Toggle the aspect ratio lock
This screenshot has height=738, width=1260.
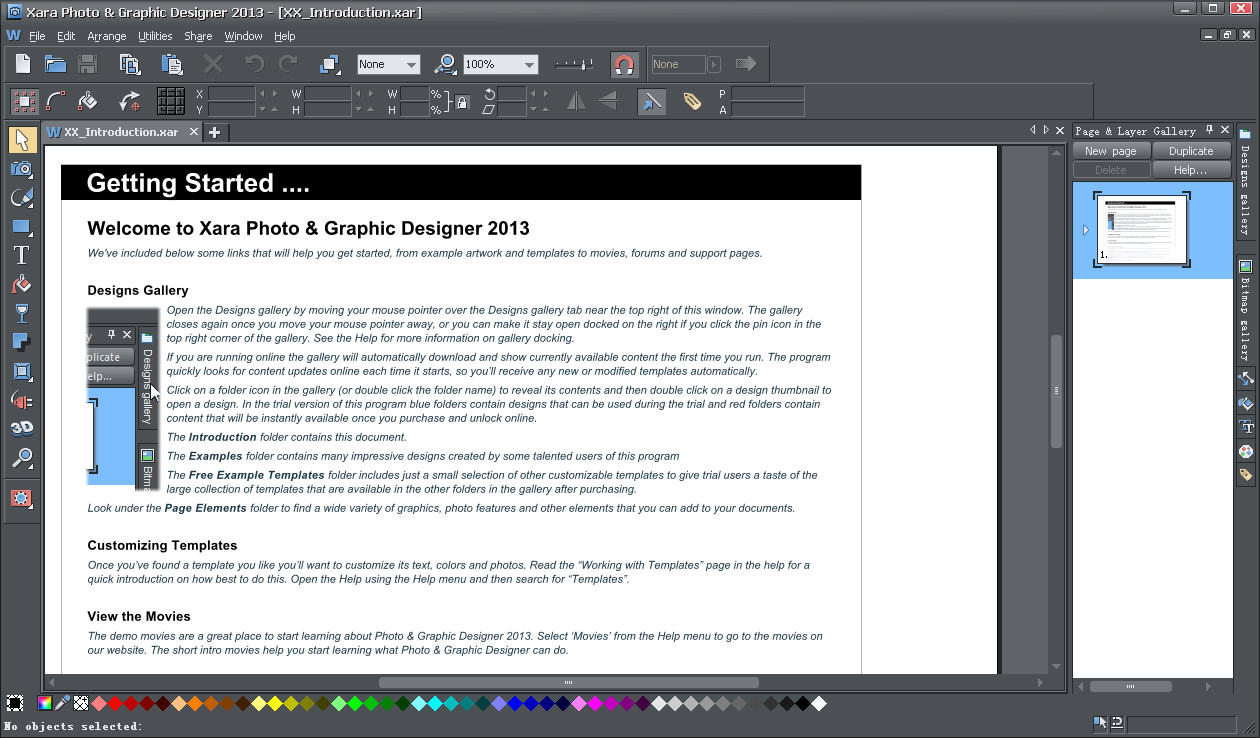[461, 101]
